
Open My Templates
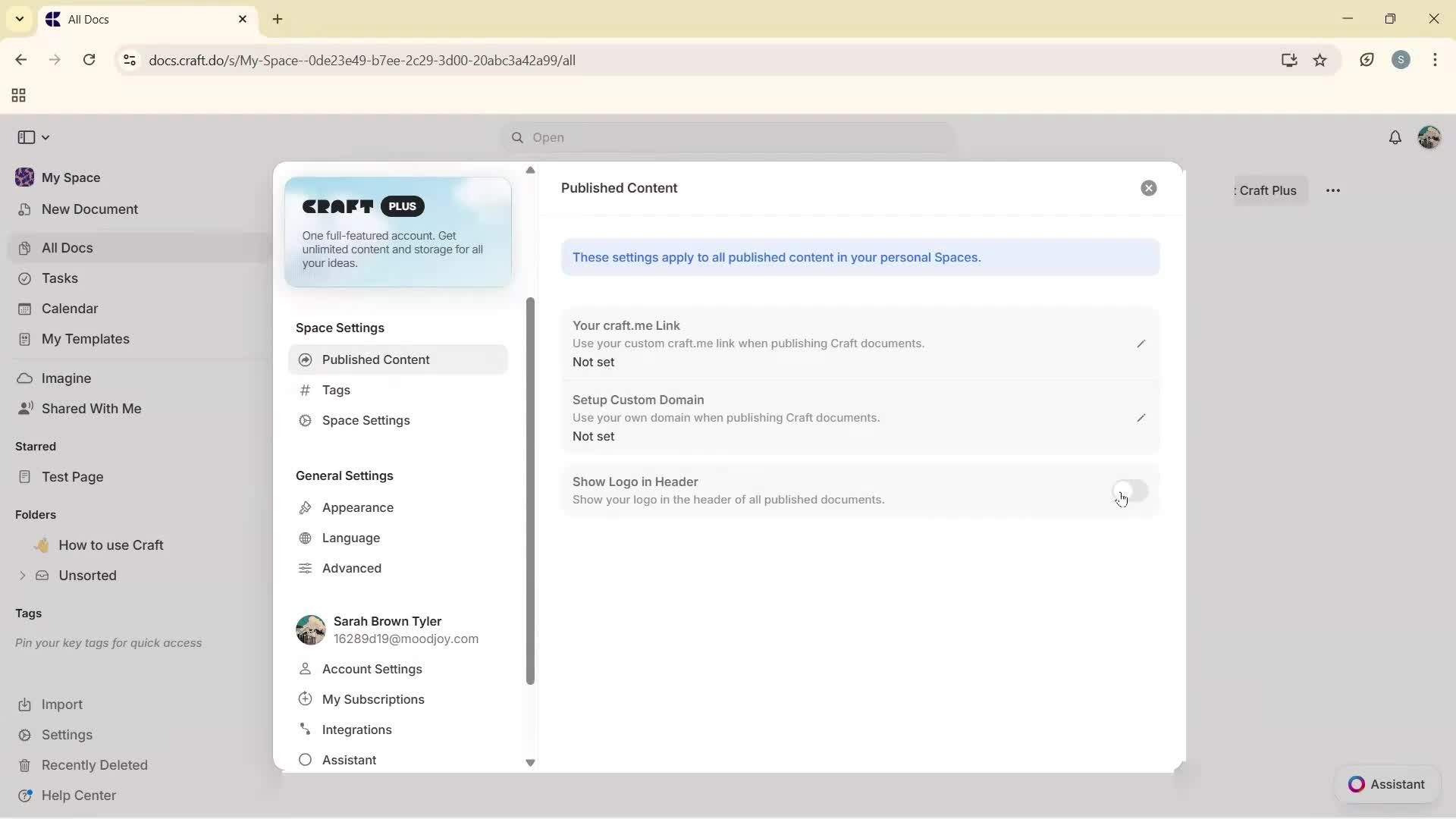pos(84,339)
